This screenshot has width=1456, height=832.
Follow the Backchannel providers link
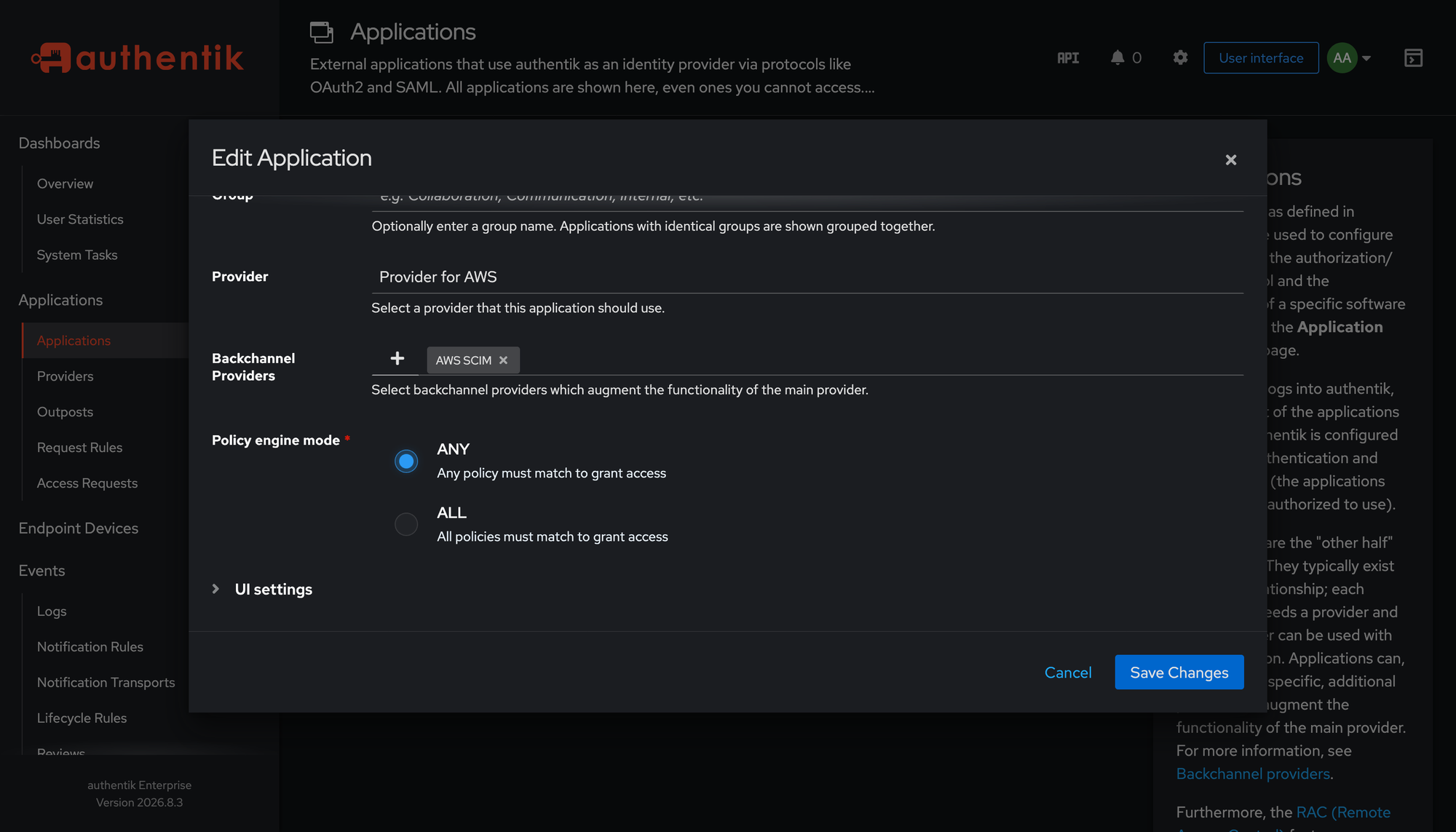click(1252, 774)
